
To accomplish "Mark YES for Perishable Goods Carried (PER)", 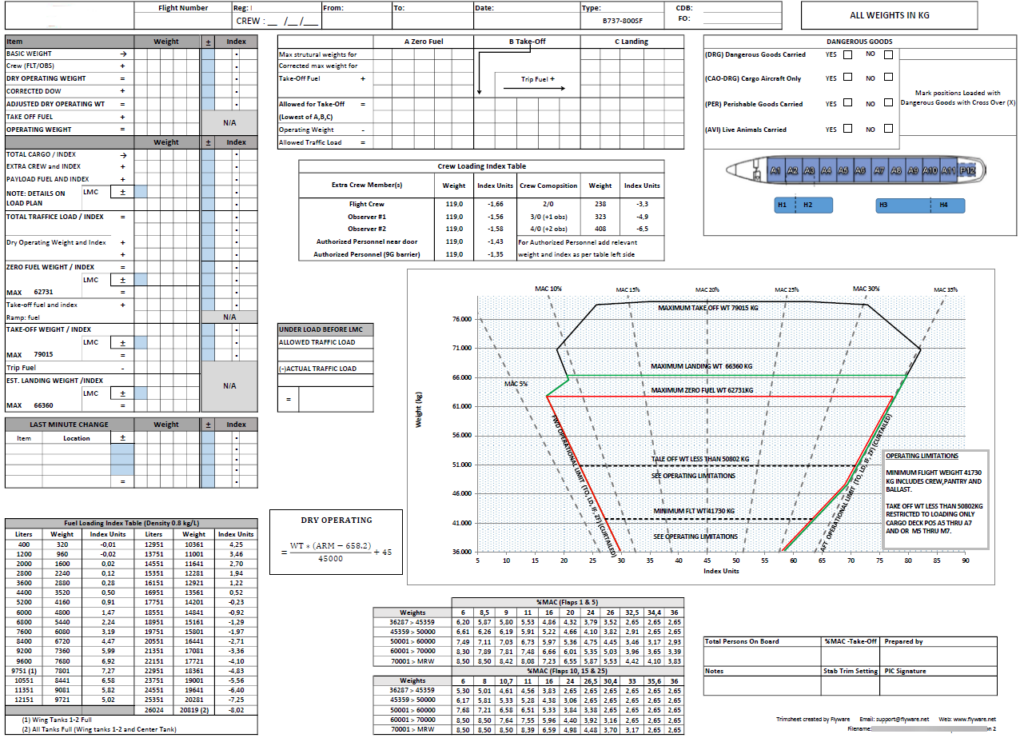I will 848,103.
